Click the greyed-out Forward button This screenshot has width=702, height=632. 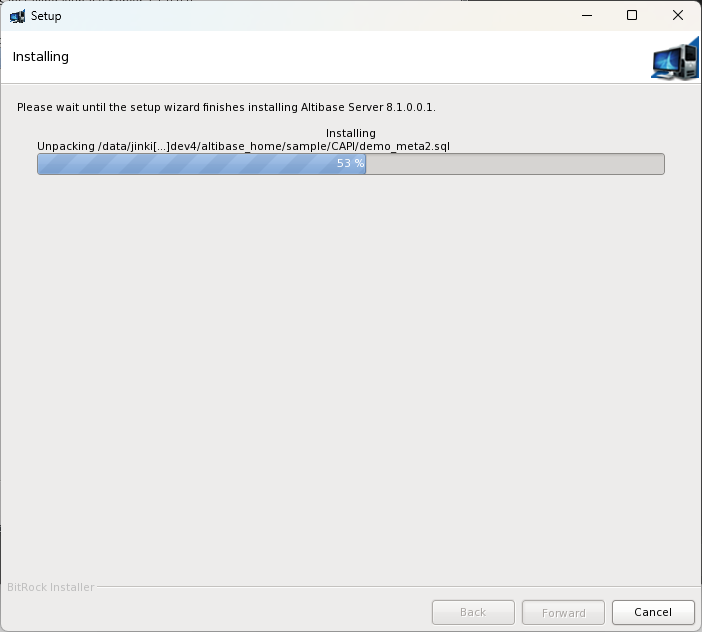point(563,612)
